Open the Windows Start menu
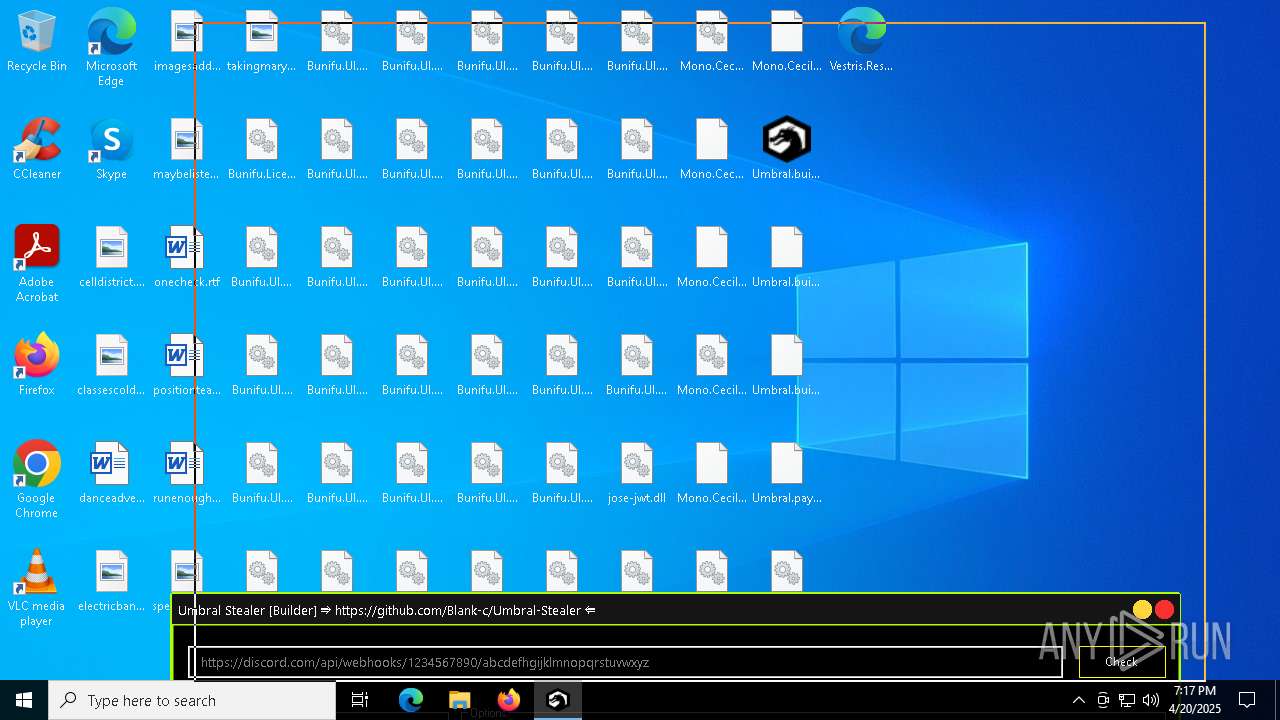Viewport: 1280px width, 720px height. [24, 700]
